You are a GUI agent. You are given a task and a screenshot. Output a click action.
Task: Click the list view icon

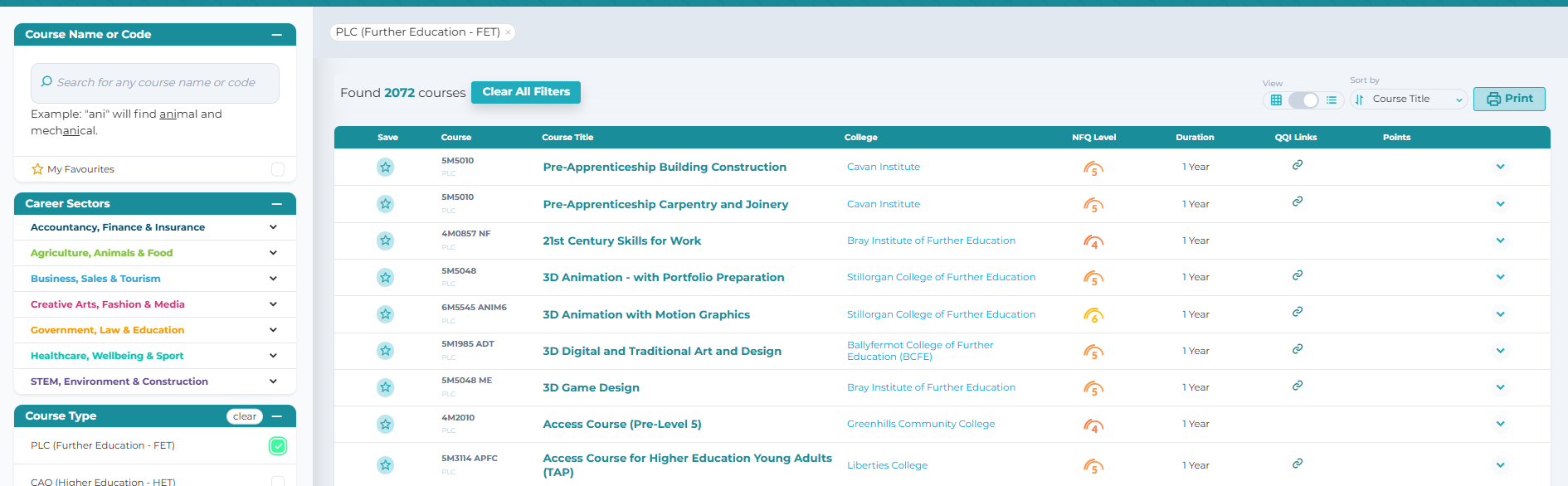1332,100
